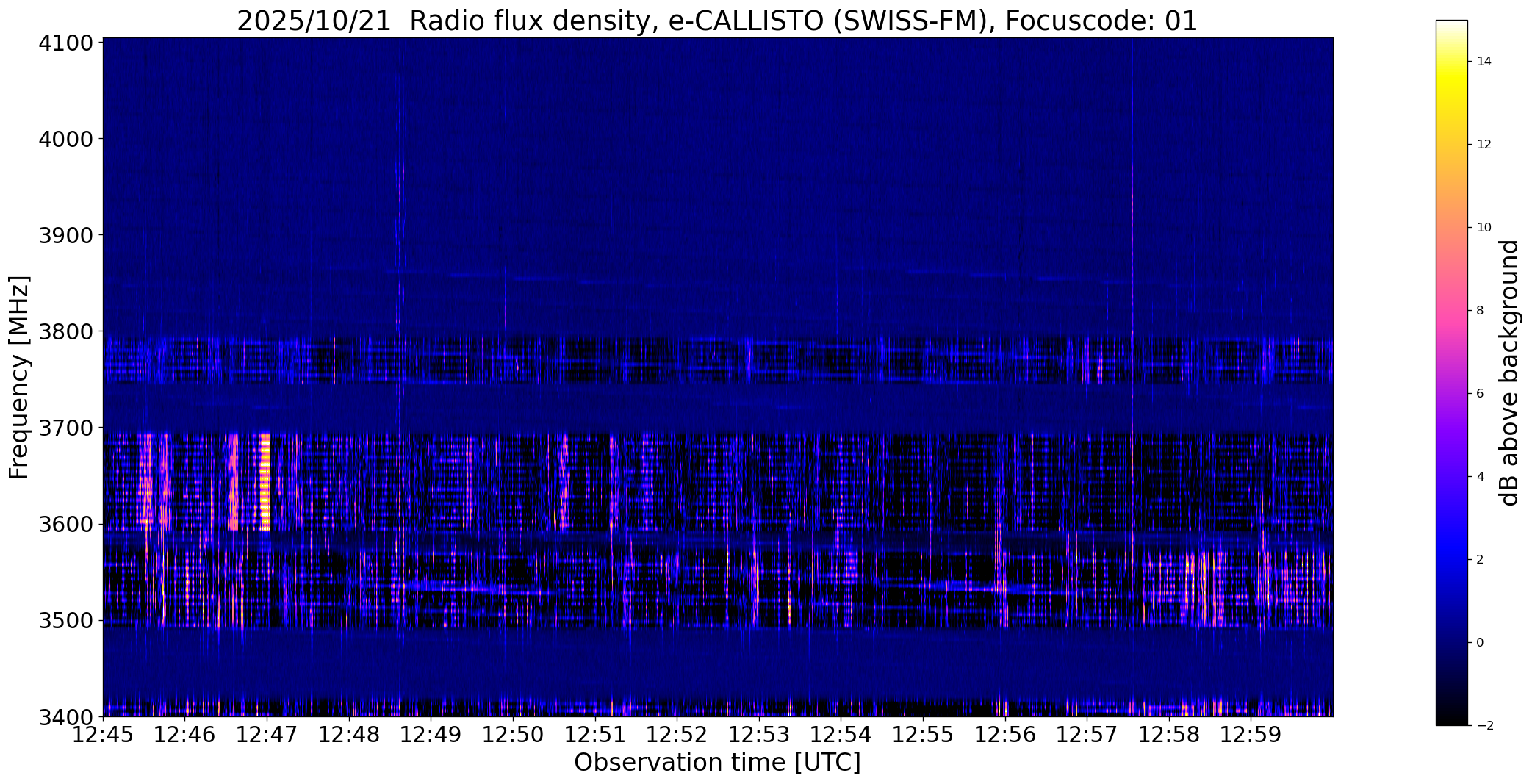Click the colorbar tick label 8
This screenshot has width=1532, height=784.
[1480, 311]
